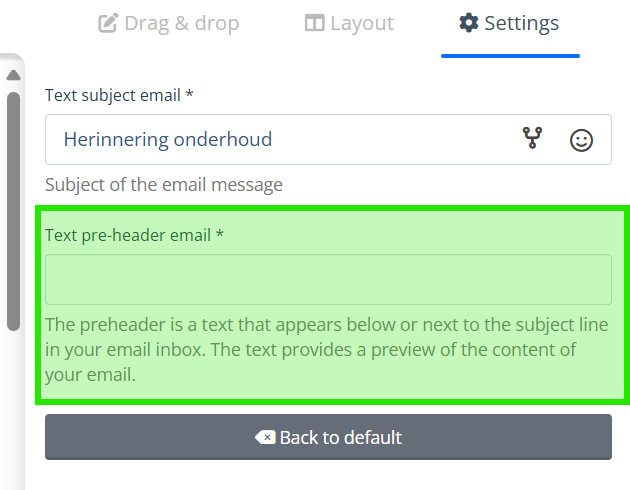Click the backspace icon on Back to default
This screenshot has width=630, height=490.
pyautogui.click(x=265, y=437)
